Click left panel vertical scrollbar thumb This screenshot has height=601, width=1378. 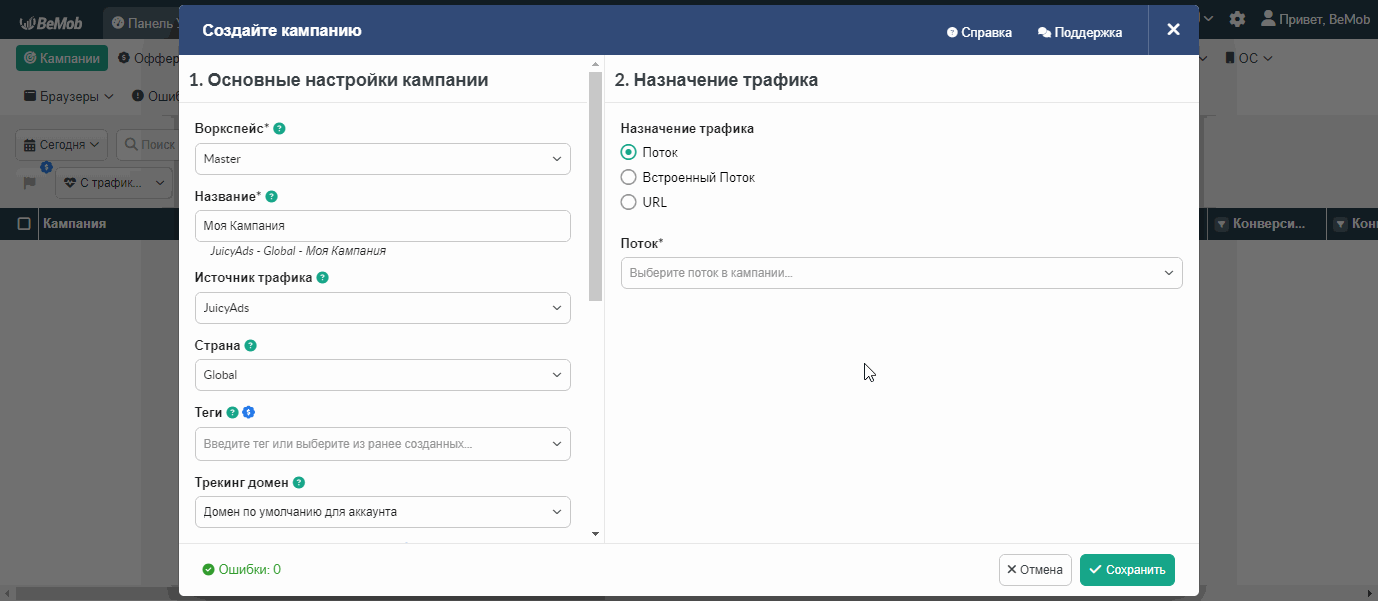596,186
